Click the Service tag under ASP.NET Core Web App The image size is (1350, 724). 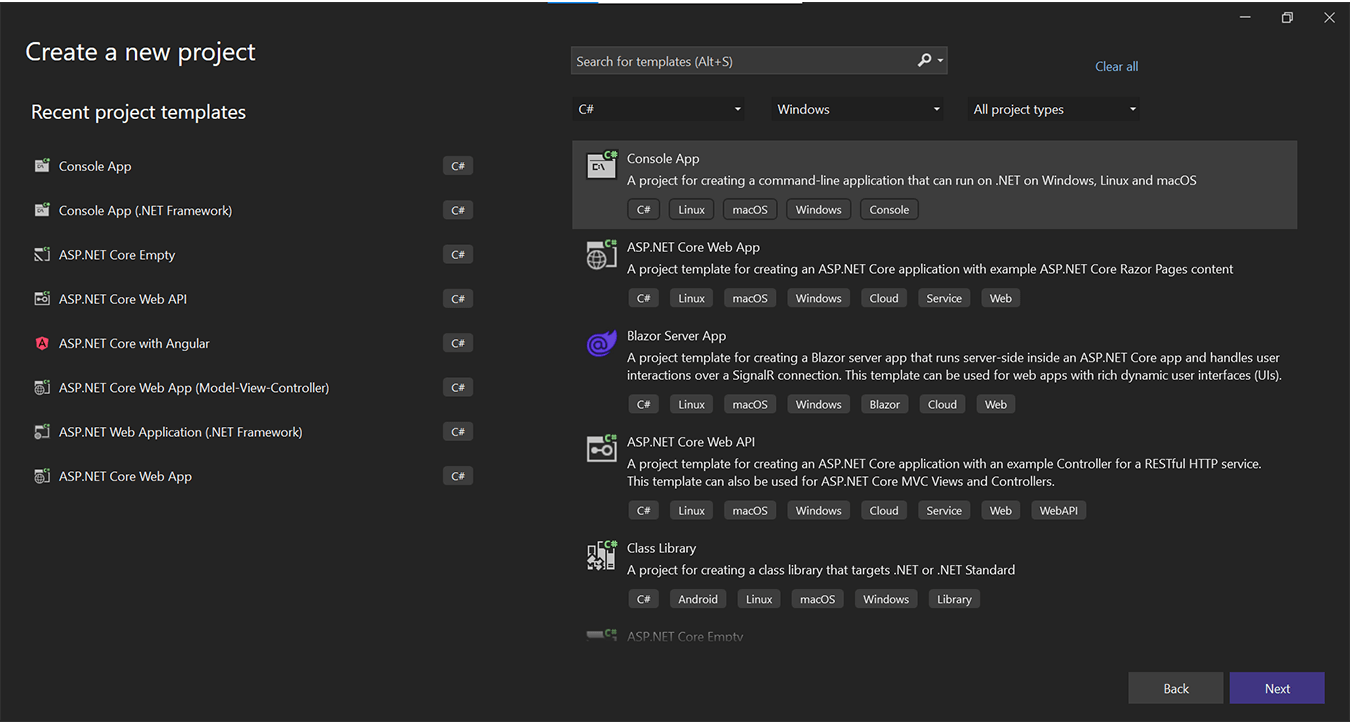(944, 298)
